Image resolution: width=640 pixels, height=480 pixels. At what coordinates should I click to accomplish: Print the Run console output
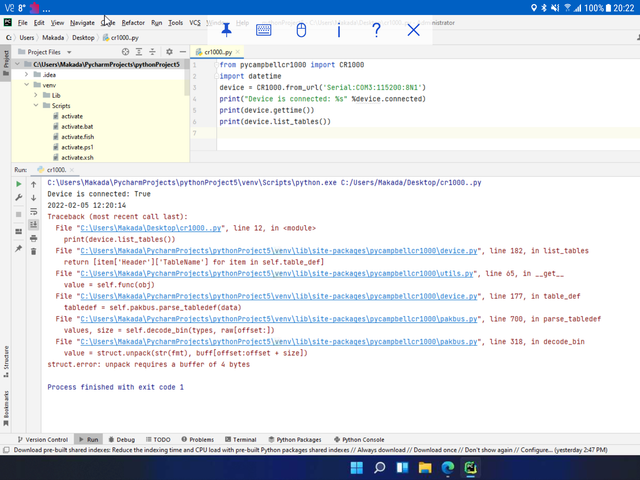pyautogui.click(x=33, y=238)
